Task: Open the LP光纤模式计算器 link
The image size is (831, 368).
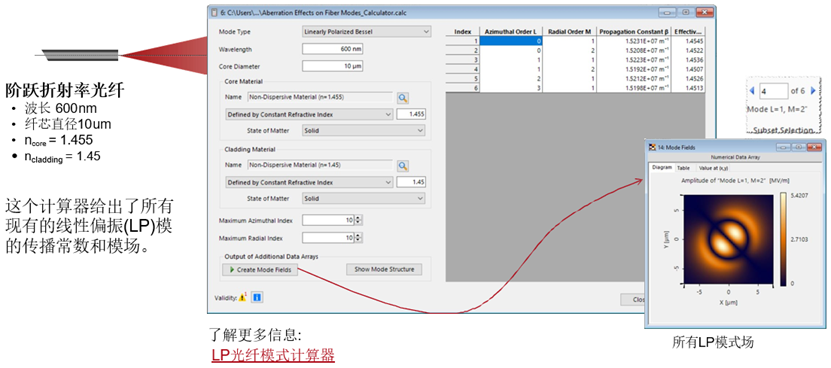Action: pos(273,355)
